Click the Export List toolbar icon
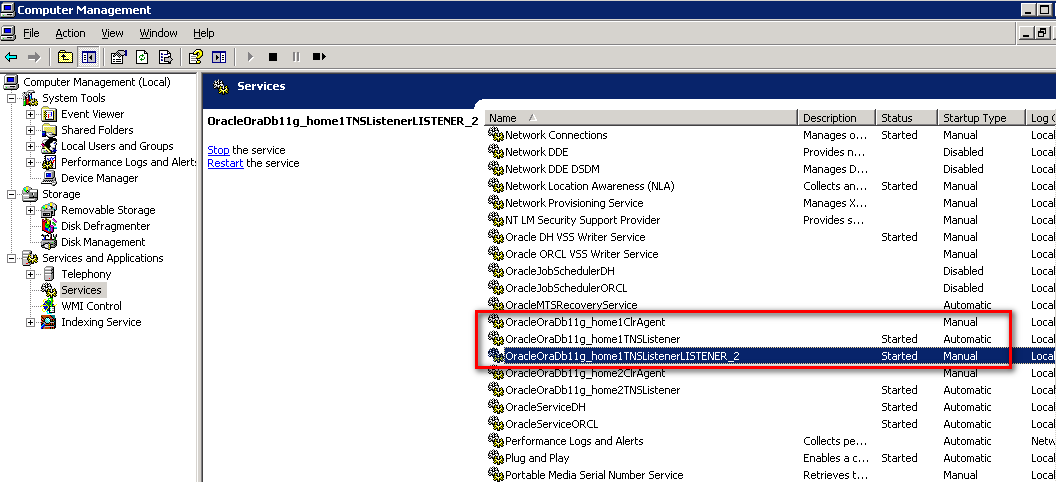 click(165, 57)
